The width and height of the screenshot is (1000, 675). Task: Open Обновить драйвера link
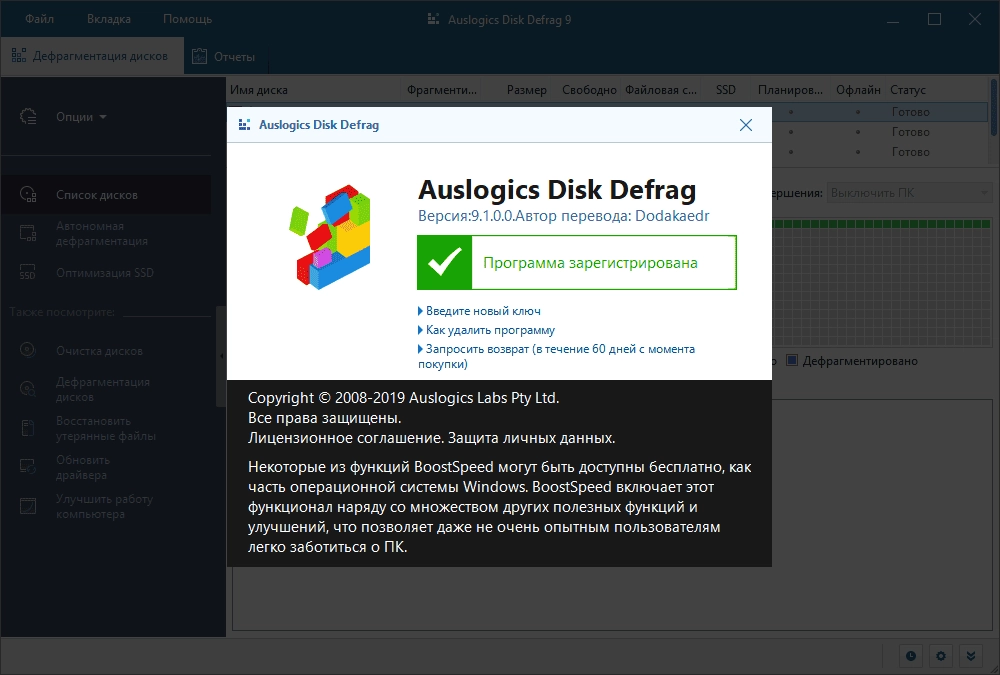click(83, 467)
